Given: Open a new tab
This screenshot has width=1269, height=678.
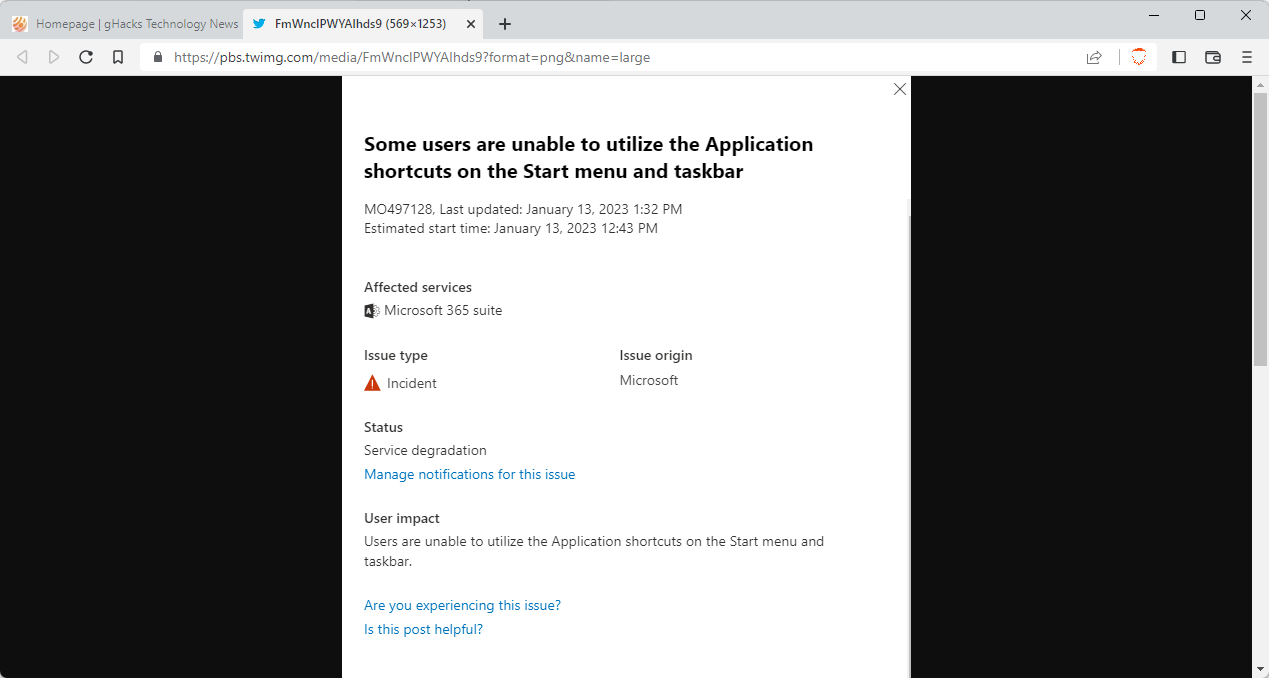Looking at the screenshot, I should [505, 24].
